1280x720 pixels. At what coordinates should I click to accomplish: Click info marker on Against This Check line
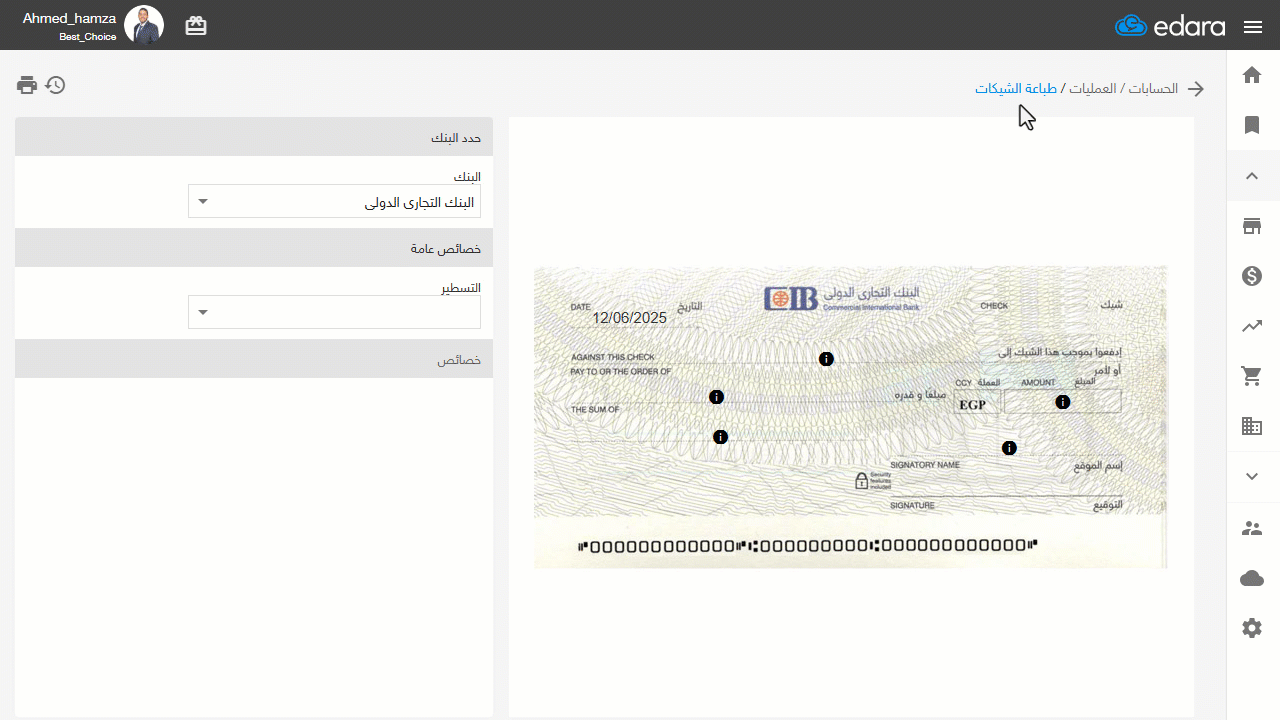tap(826, 359)
